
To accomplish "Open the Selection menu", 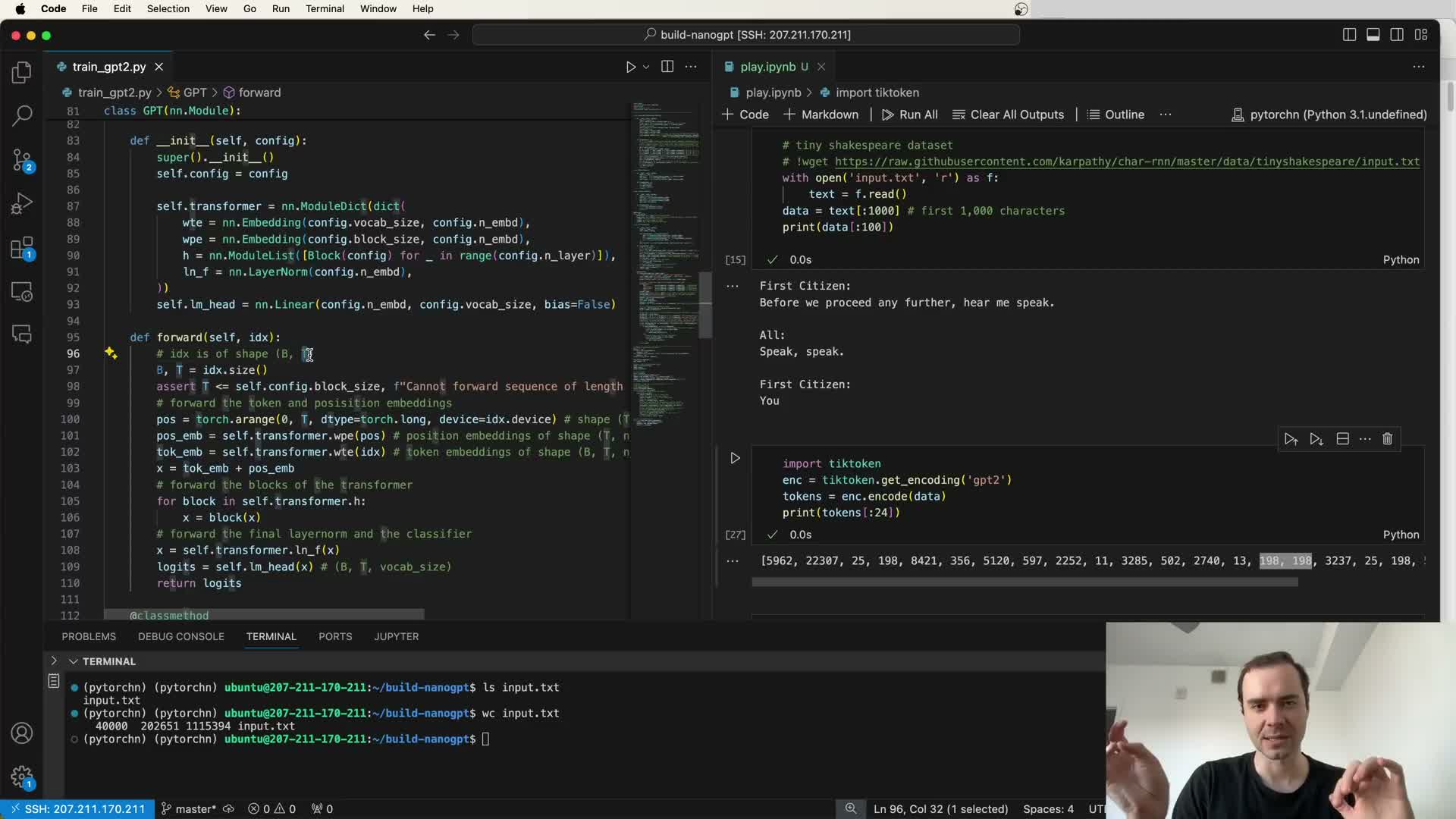I will [168, 8].
